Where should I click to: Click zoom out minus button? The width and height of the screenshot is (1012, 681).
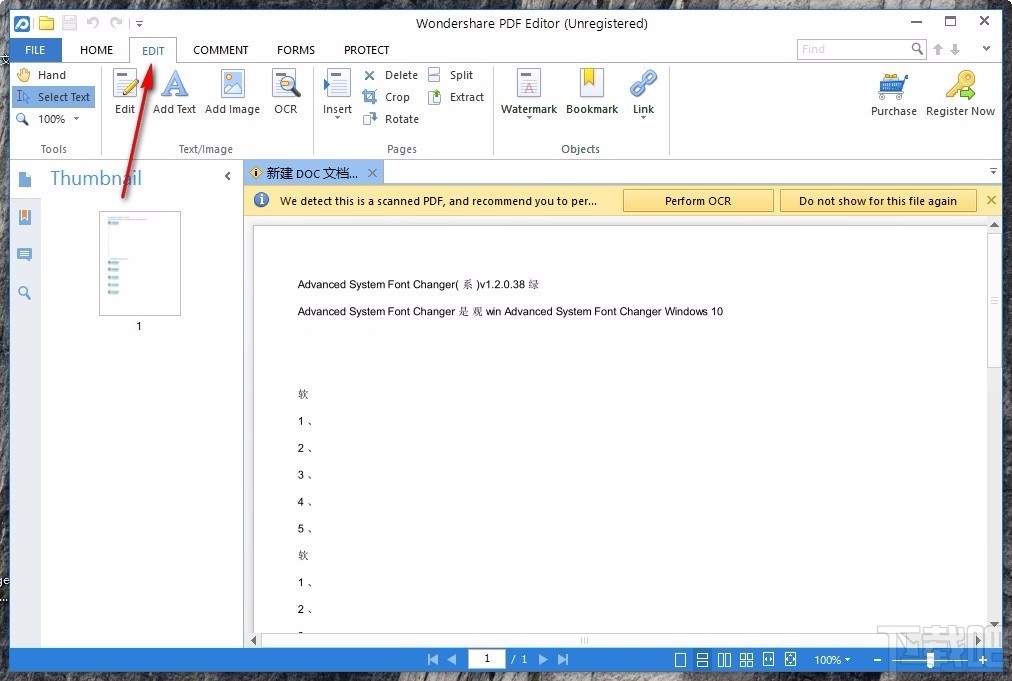877,660
